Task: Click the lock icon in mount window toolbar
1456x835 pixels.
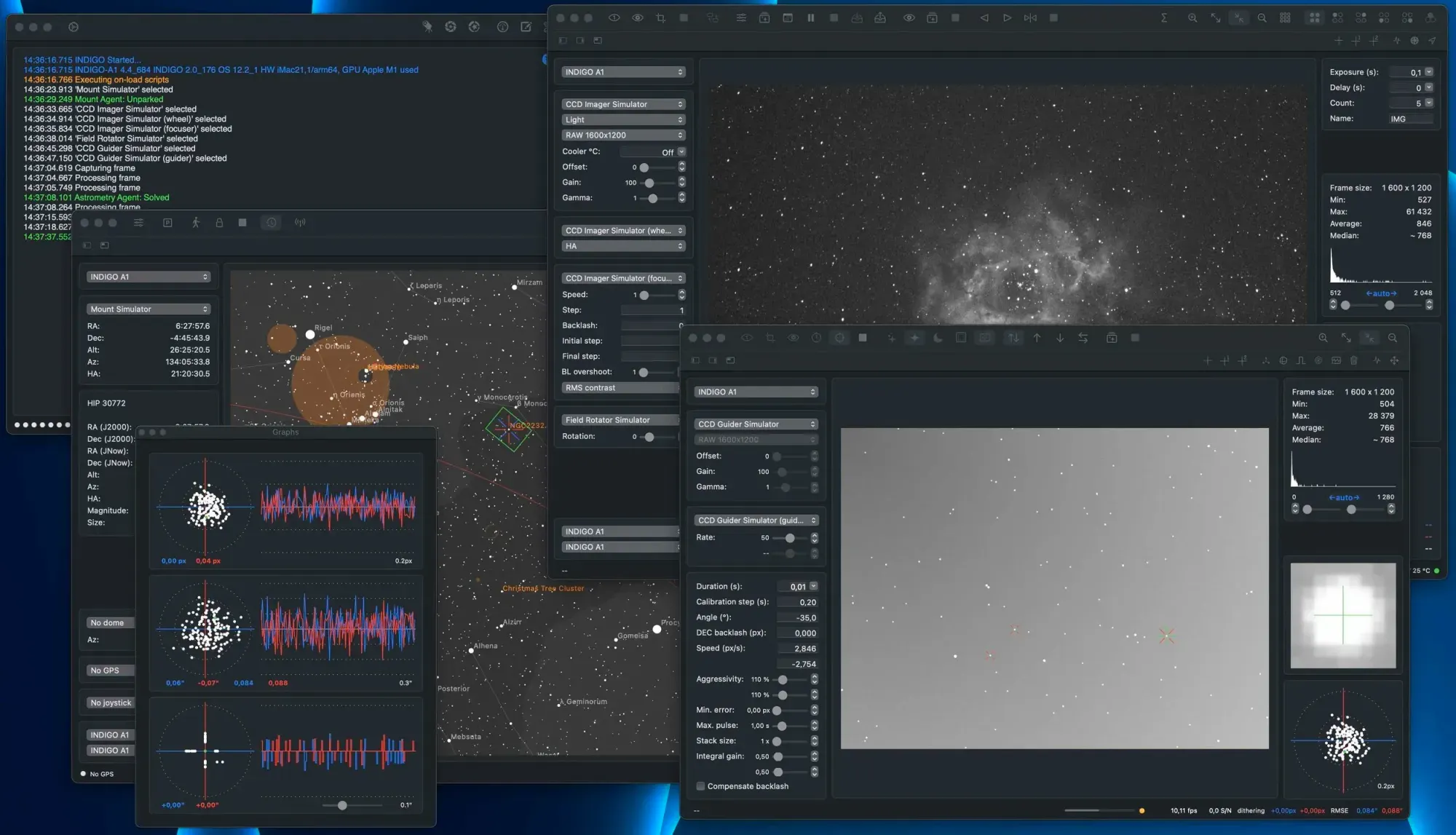Action: (x=219, y=223)
